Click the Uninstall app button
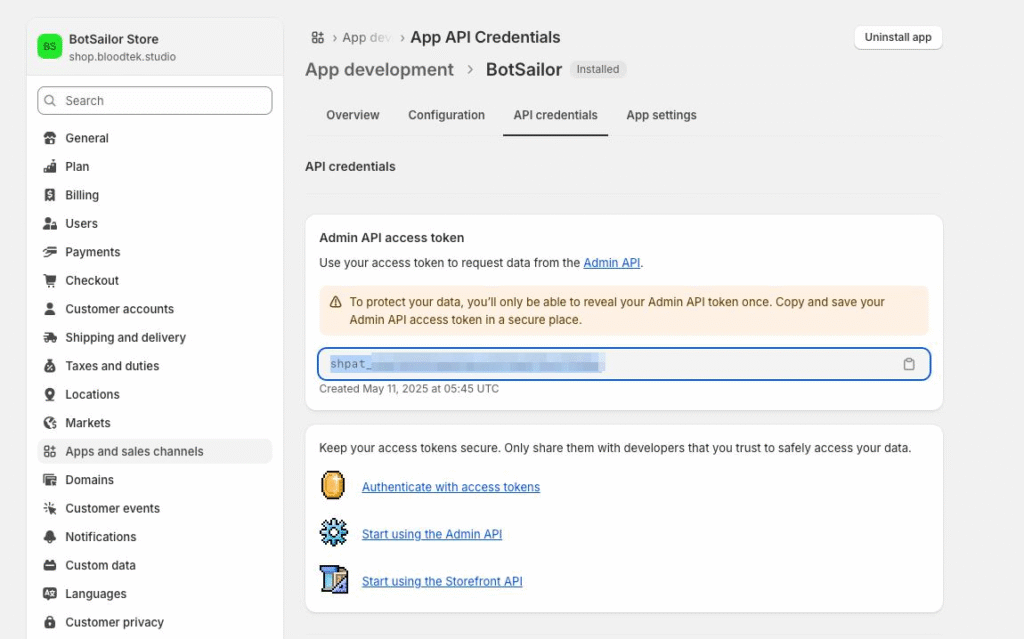The width and height of the screenshot is (1024, 639). tap(898, 37)
